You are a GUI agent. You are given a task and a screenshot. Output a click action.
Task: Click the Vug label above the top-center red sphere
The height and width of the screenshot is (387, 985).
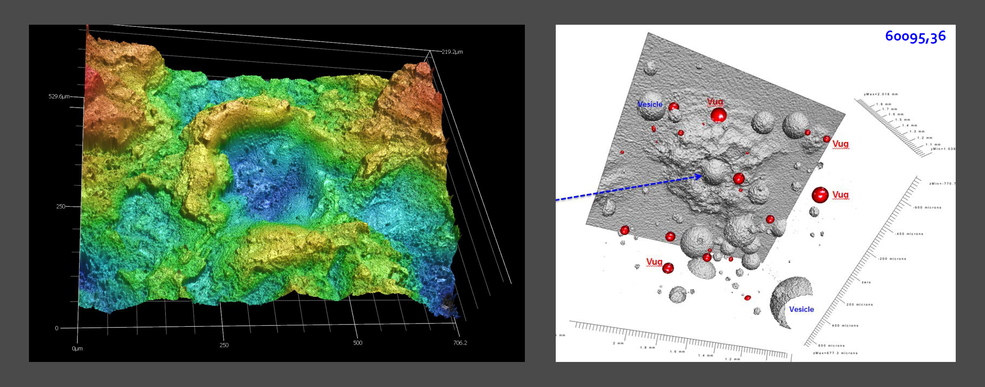715,101
